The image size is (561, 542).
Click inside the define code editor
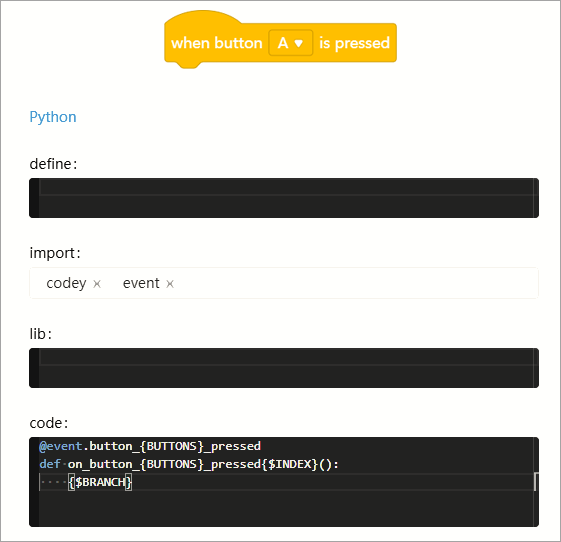pyautogui.click(x=284, y=198)
